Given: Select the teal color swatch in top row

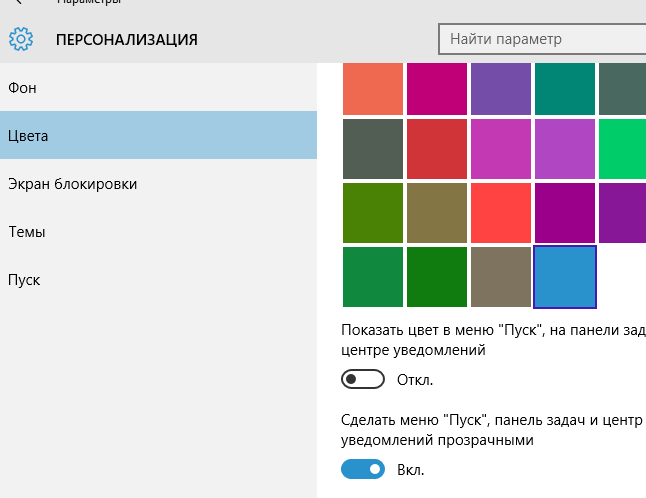Looking at the screenshot, I should pyautogui.click(x=565, y=88).
